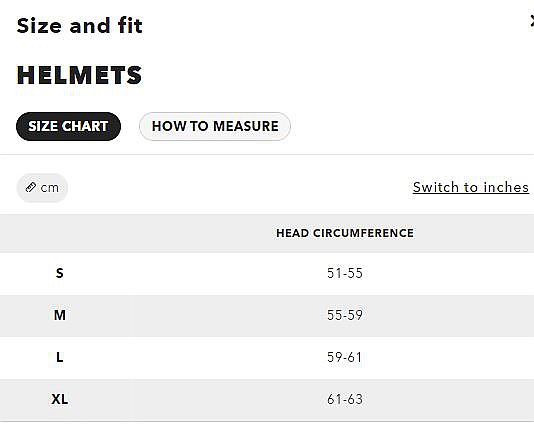Select the S size row label
Screen dimensions: 534x441
click(60, 273)
